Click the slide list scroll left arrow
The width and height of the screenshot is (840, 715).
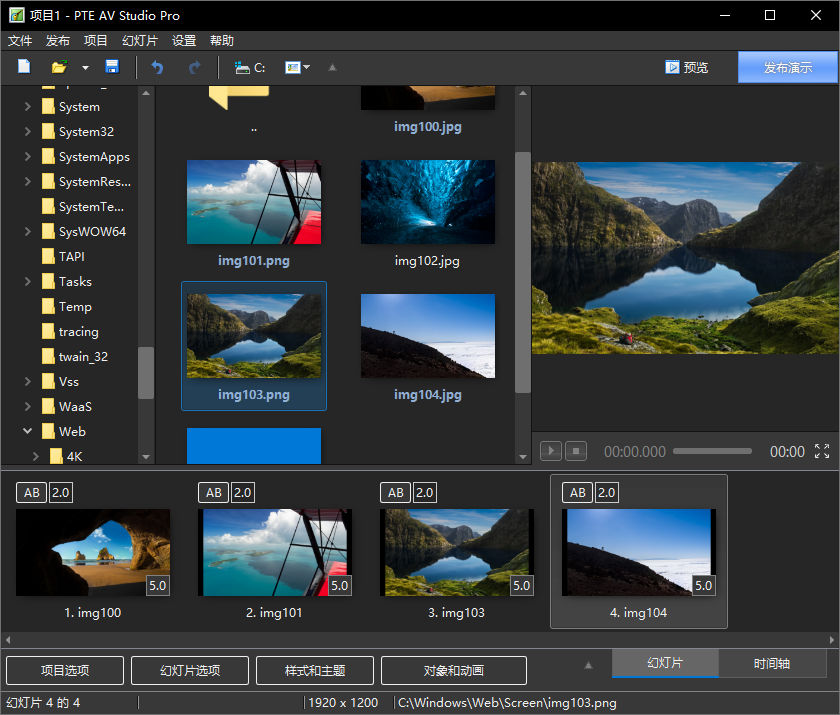coord(8,639)
